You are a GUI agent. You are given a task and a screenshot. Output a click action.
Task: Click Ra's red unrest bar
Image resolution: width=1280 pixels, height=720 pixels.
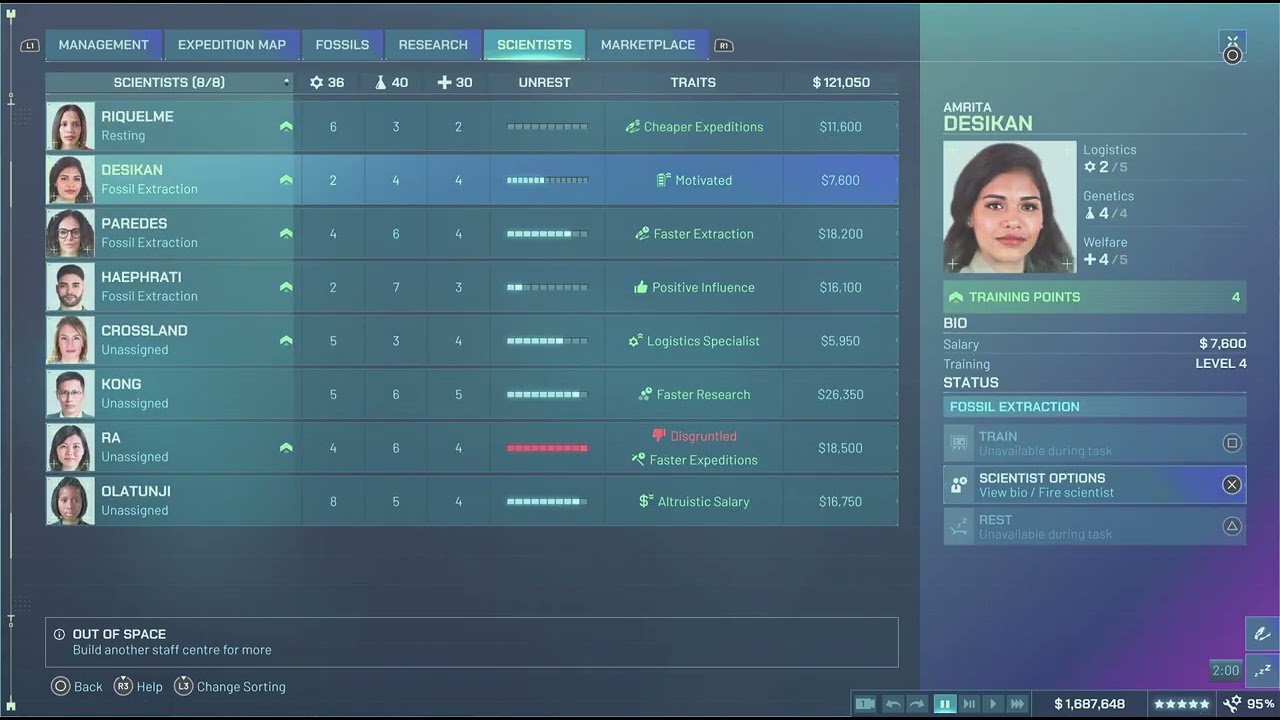coord(547,448)
